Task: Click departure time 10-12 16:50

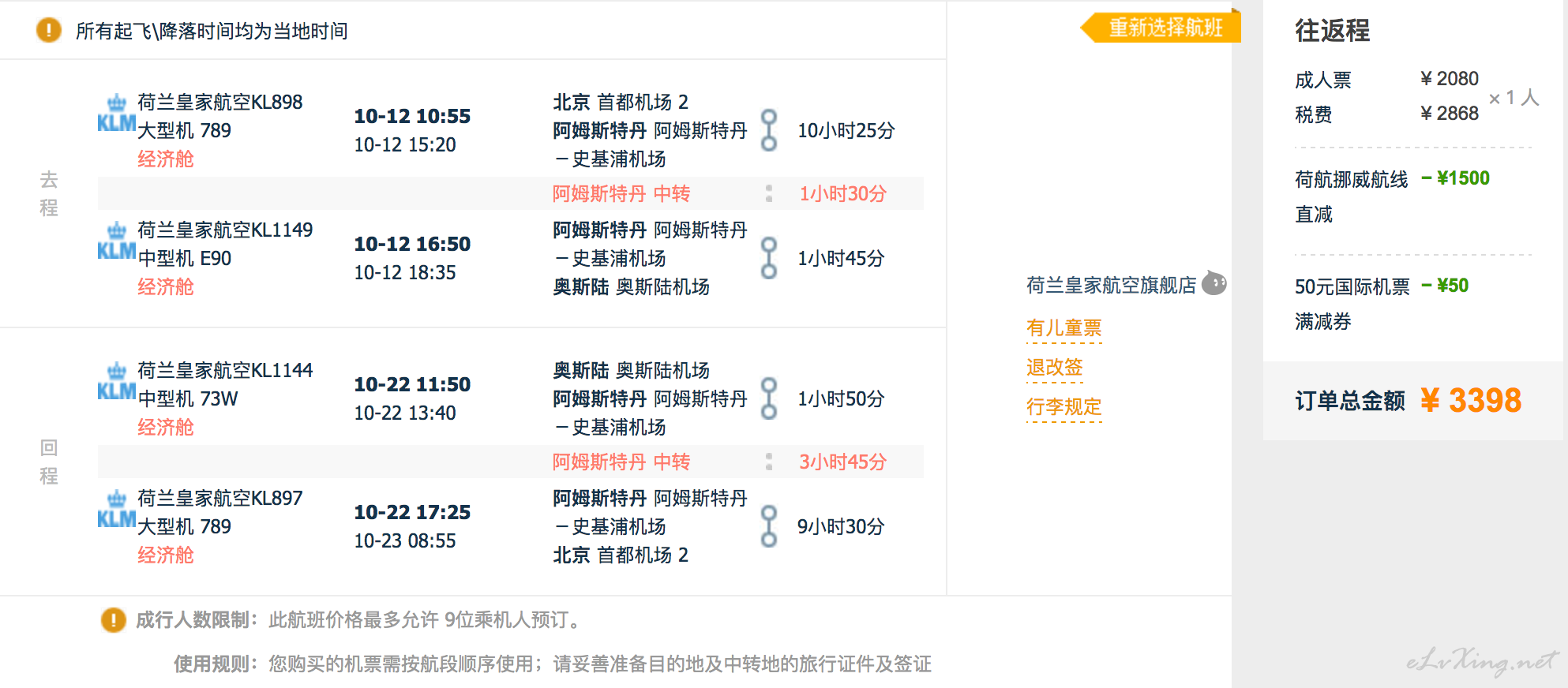Action: 411,244
